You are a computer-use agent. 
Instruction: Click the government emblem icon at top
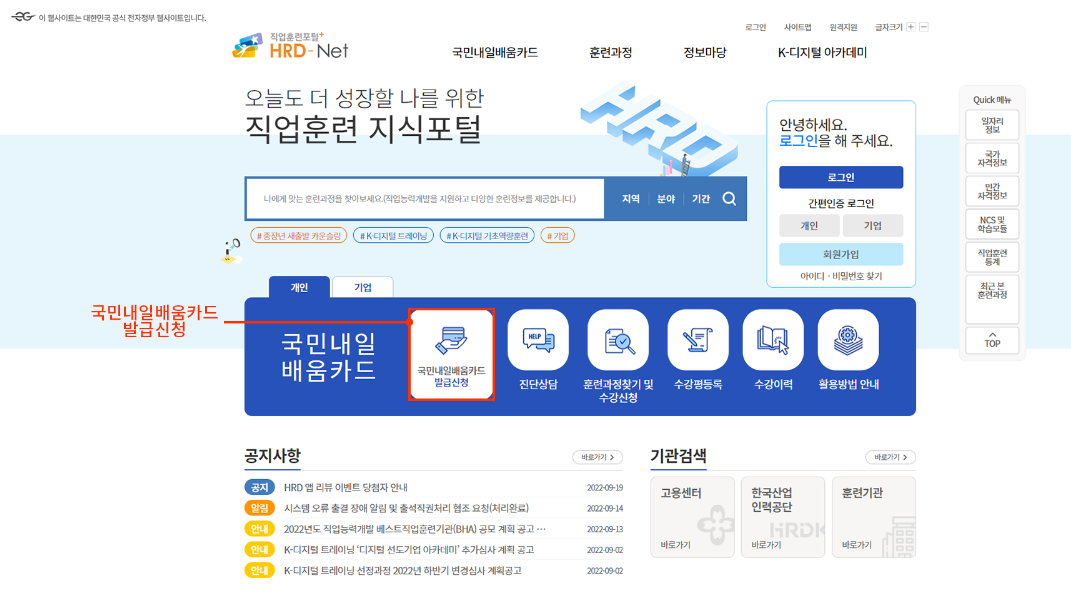point(23,17)
